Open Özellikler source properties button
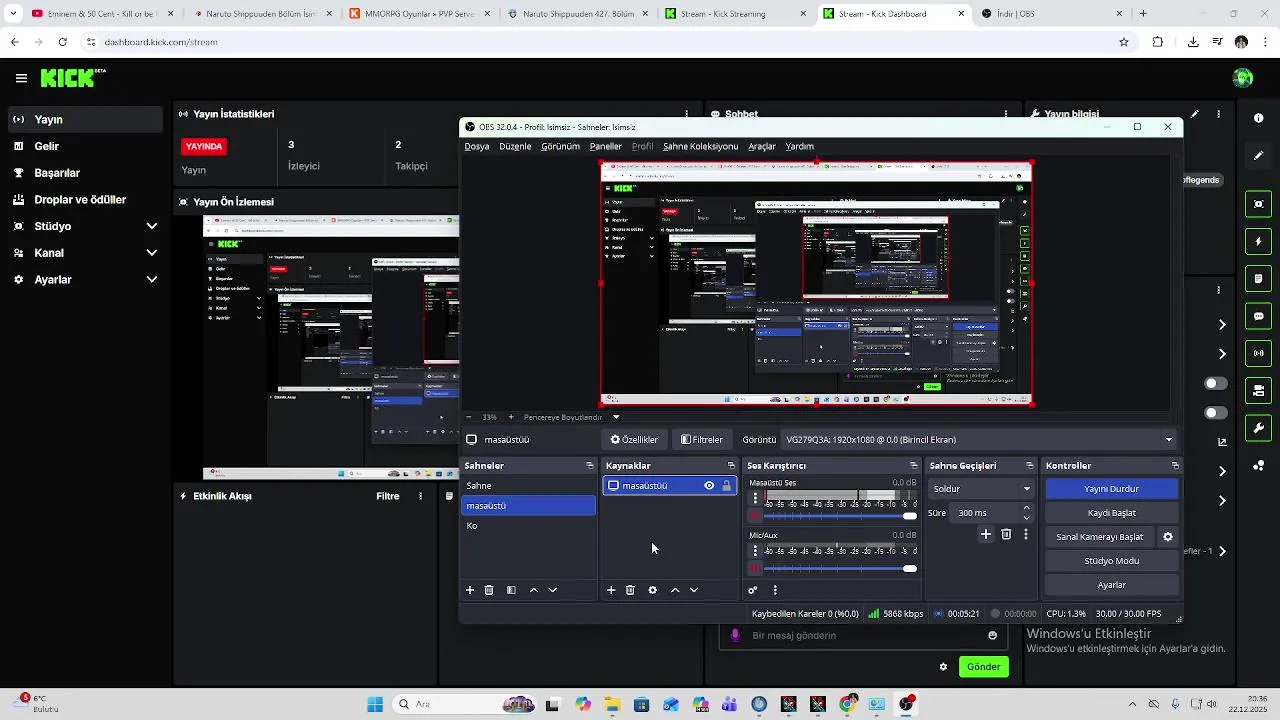This screenshot has width=1280, height=720. (x=634, y=439)
